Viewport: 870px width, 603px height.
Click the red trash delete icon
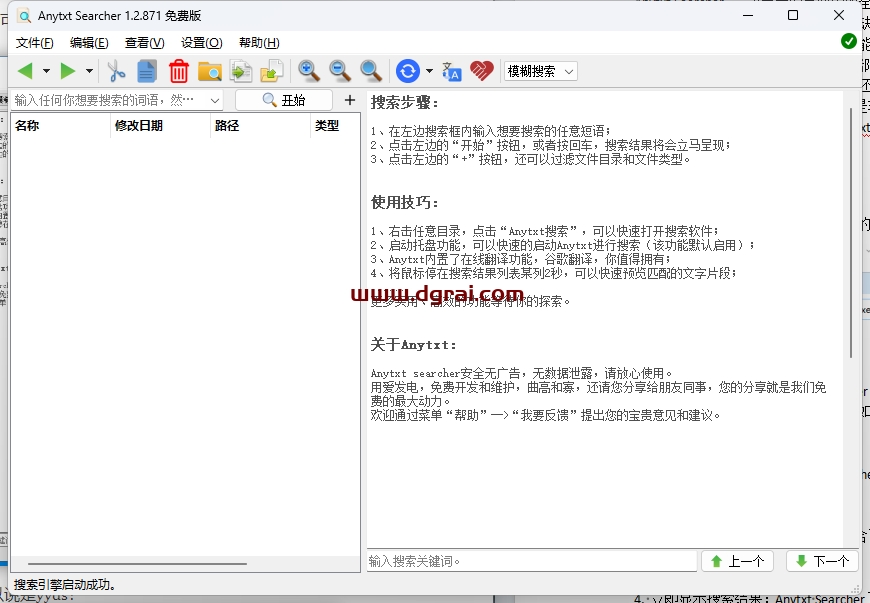[179, 71]
